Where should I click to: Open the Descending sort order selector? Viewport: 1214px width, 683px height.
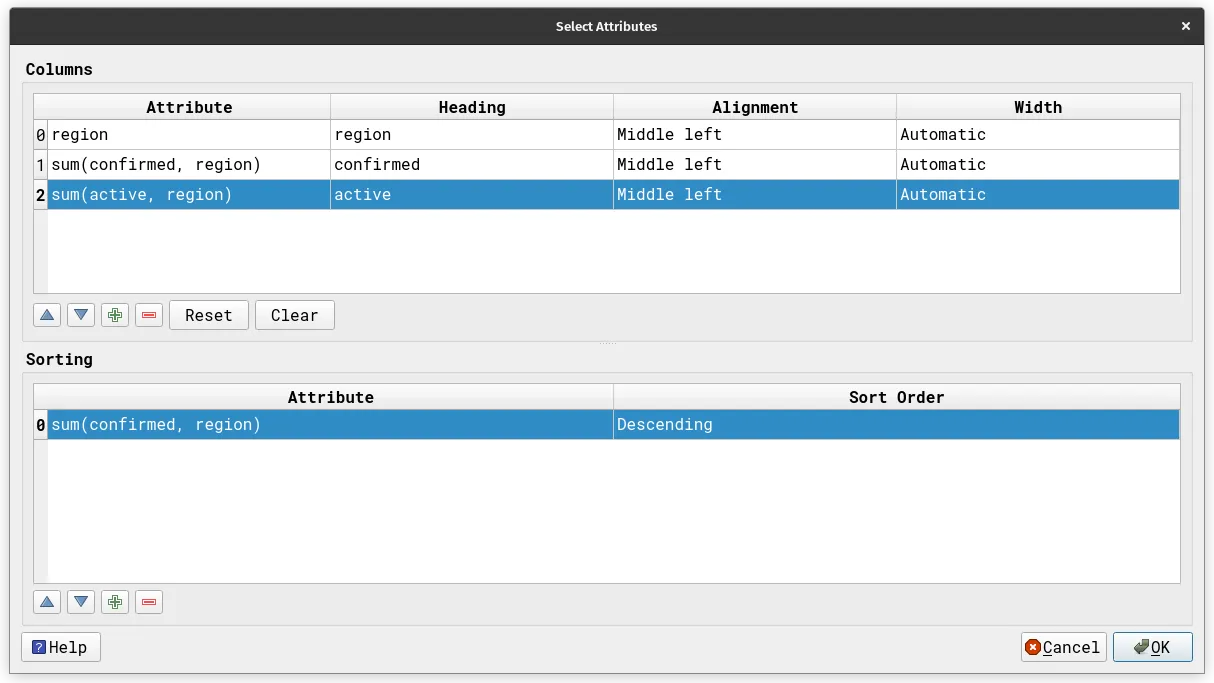tap(895, 424)
